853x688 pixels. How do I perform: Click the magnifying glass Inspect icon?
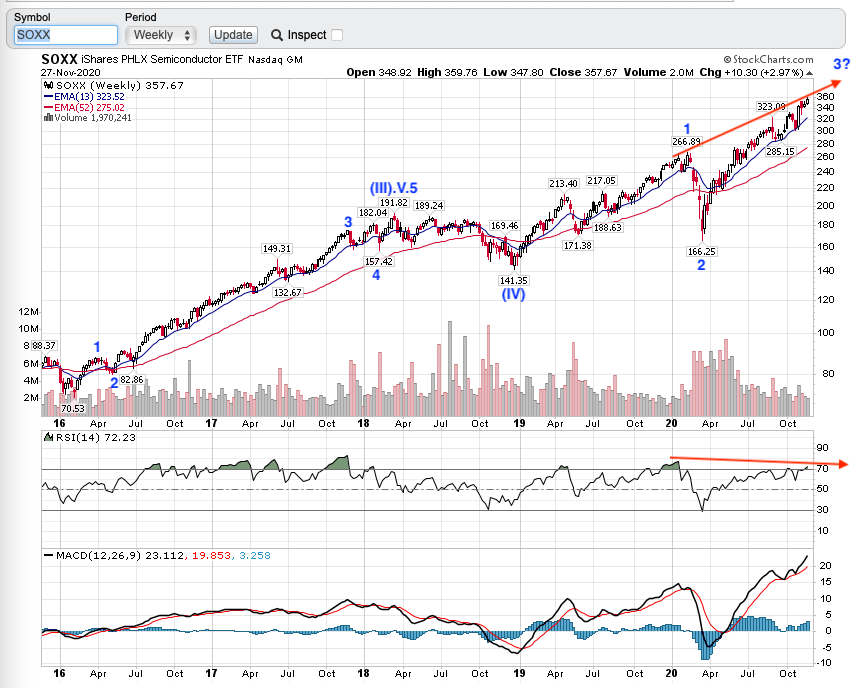pyautogui.click(x=276, y=35)
